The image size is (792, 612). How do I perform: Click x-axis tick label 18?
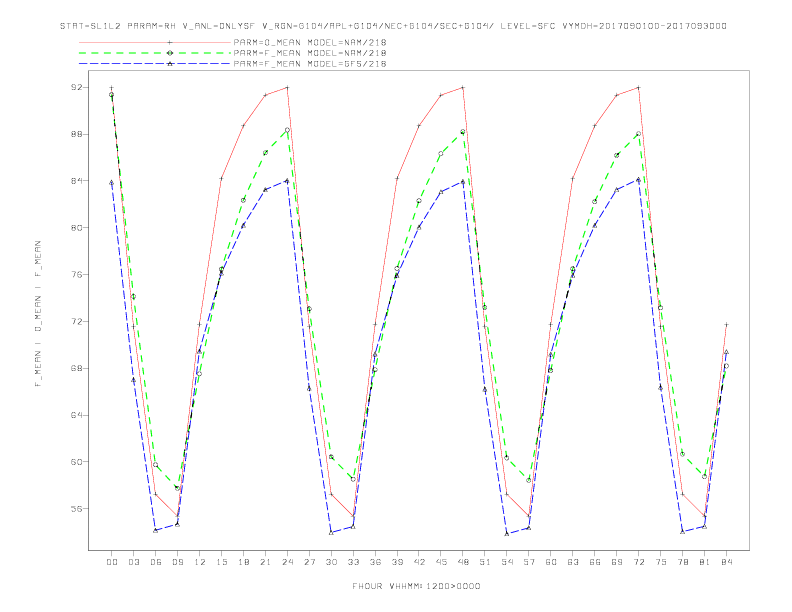[243, 562]
